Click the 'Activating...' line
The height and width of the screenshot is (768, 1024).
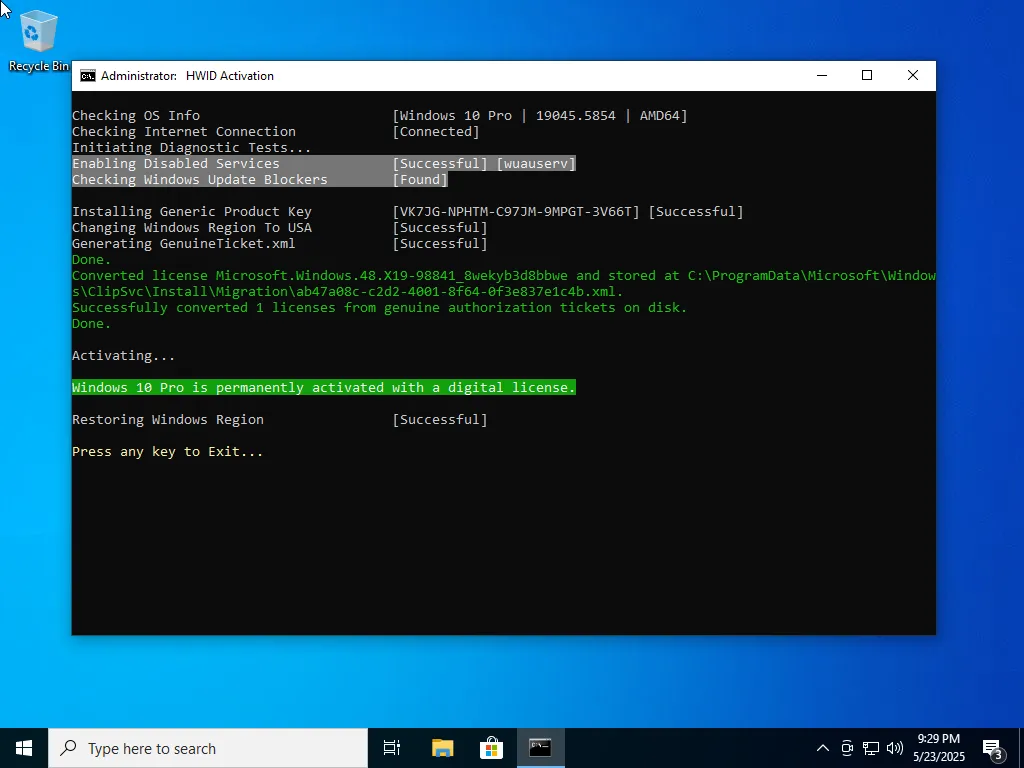tap(123, 356)
